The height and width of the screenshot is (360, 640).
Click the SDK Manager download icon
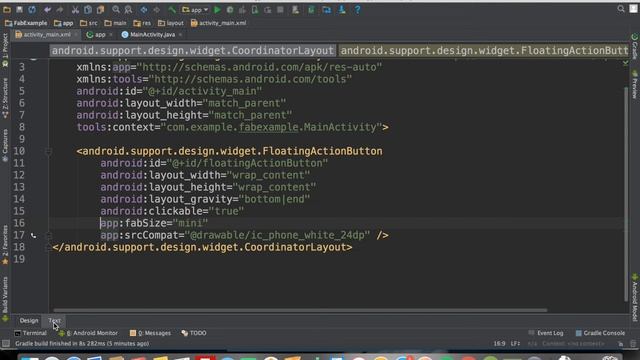[342, 9]
